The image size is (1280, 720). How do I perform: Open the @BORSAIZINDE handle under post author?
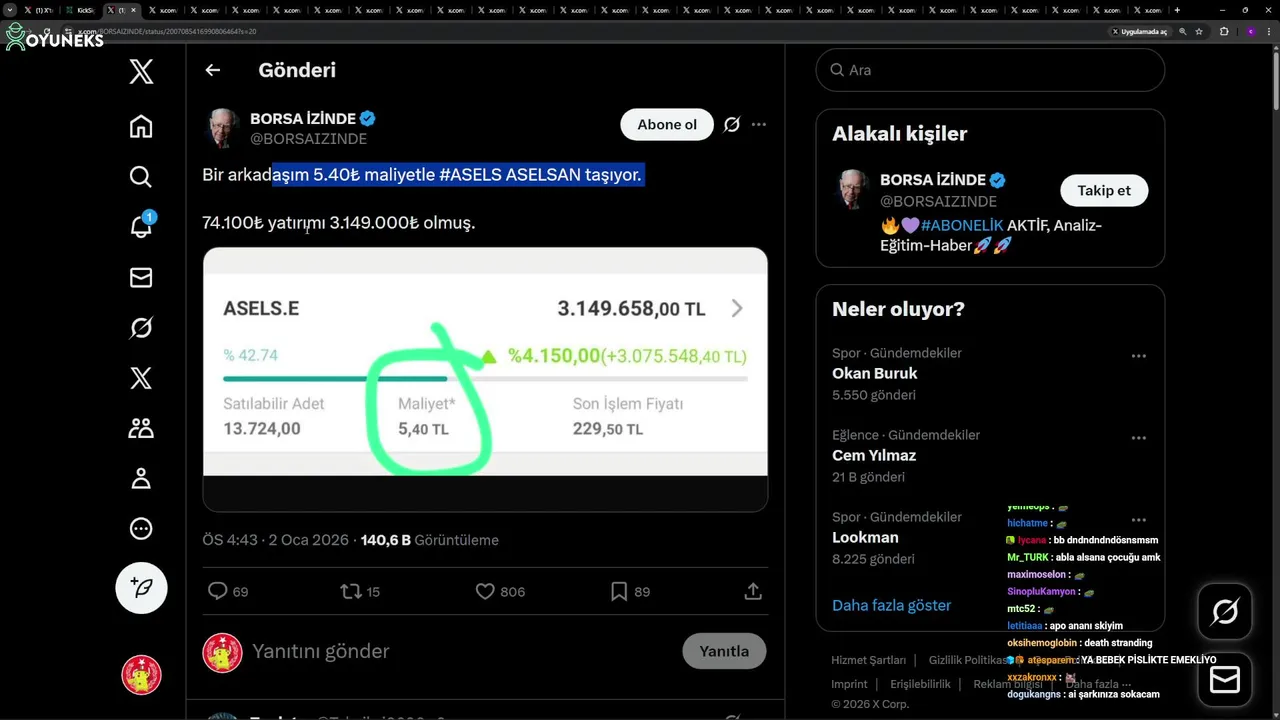(308, 139)
